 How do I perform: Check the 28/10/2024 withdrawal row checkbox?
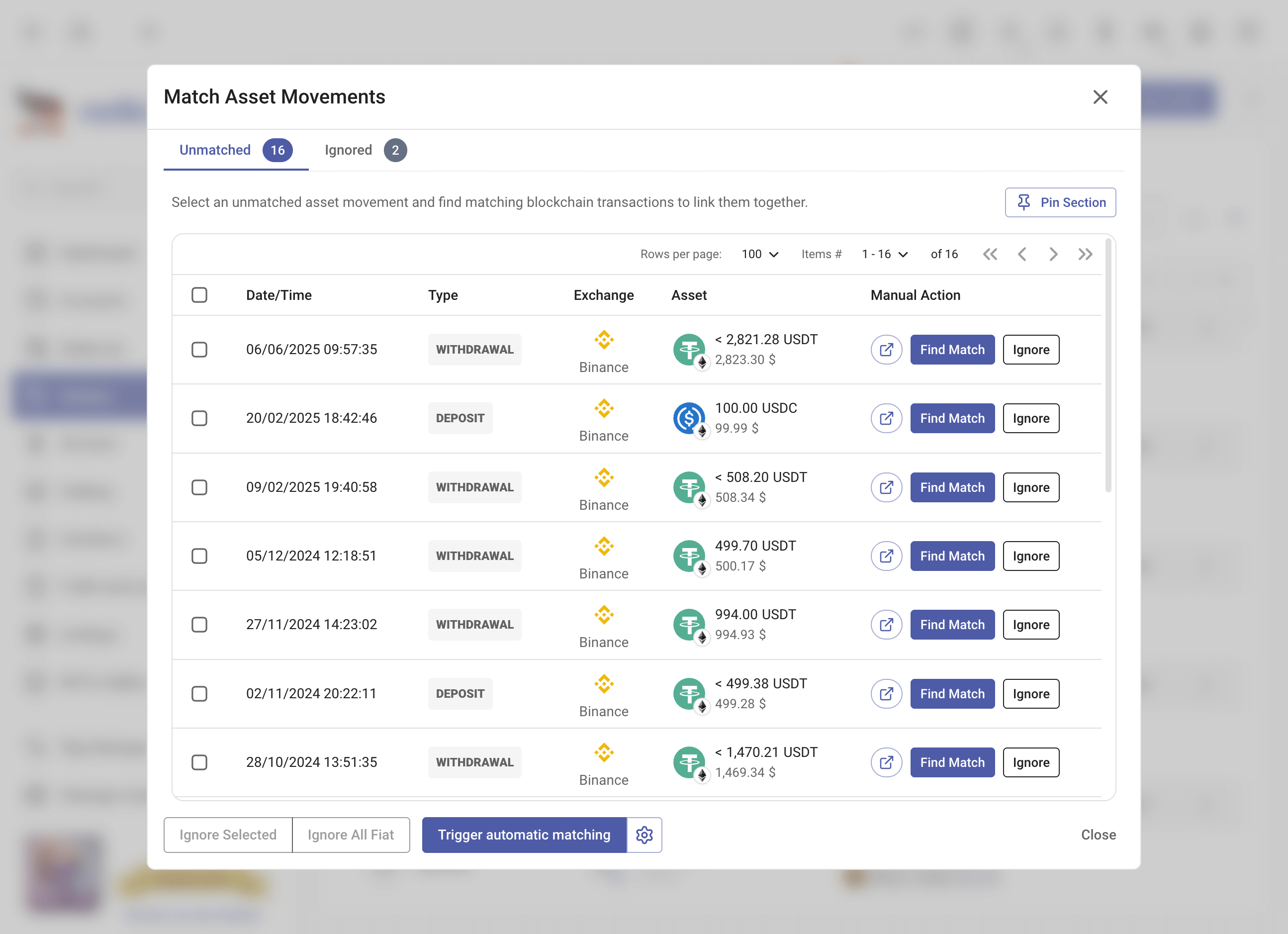click(x=199, y=762)
